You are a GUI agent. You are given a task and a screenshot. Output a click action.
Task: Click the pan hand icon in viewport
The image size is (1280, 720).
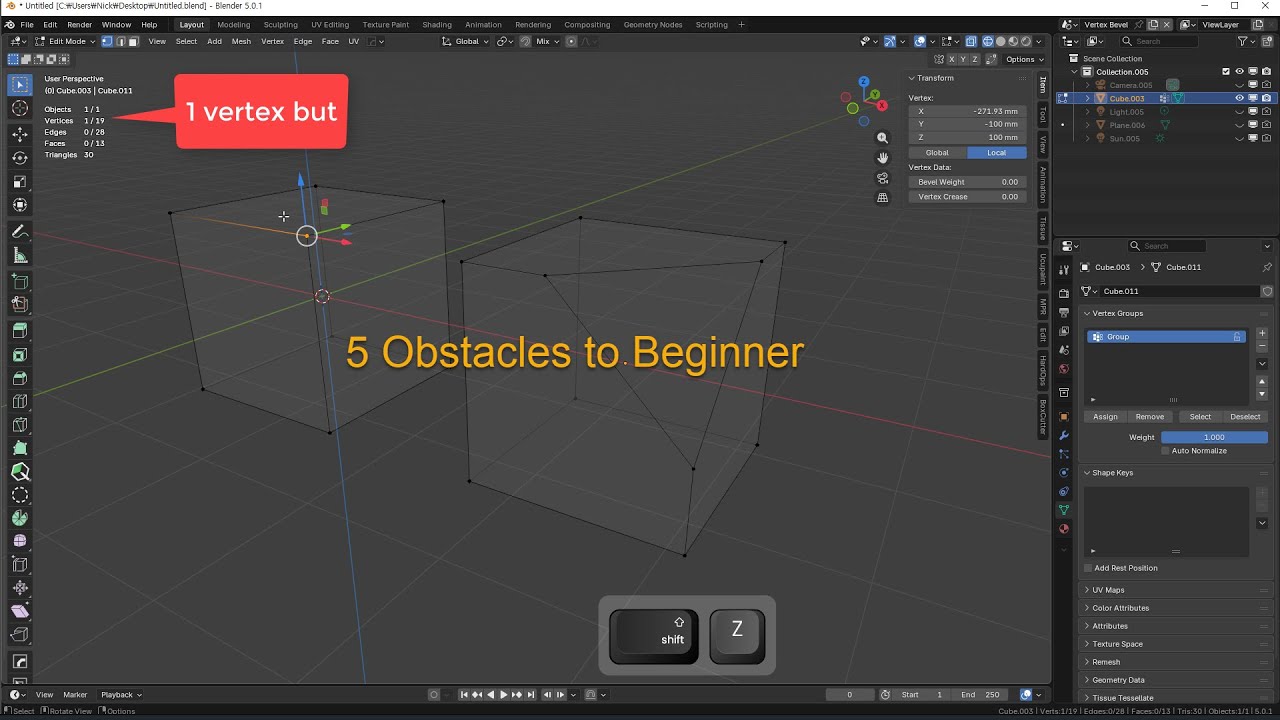coord(882,158)
